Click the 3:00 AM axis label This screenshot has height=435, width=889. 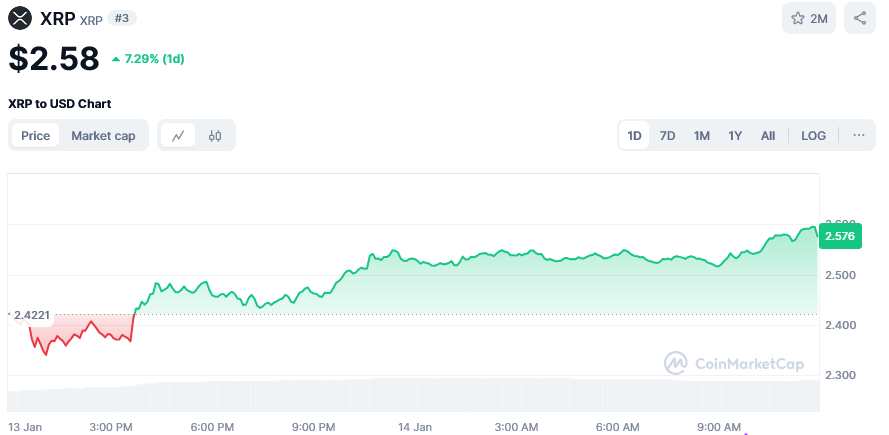click(x=516, y=427)
